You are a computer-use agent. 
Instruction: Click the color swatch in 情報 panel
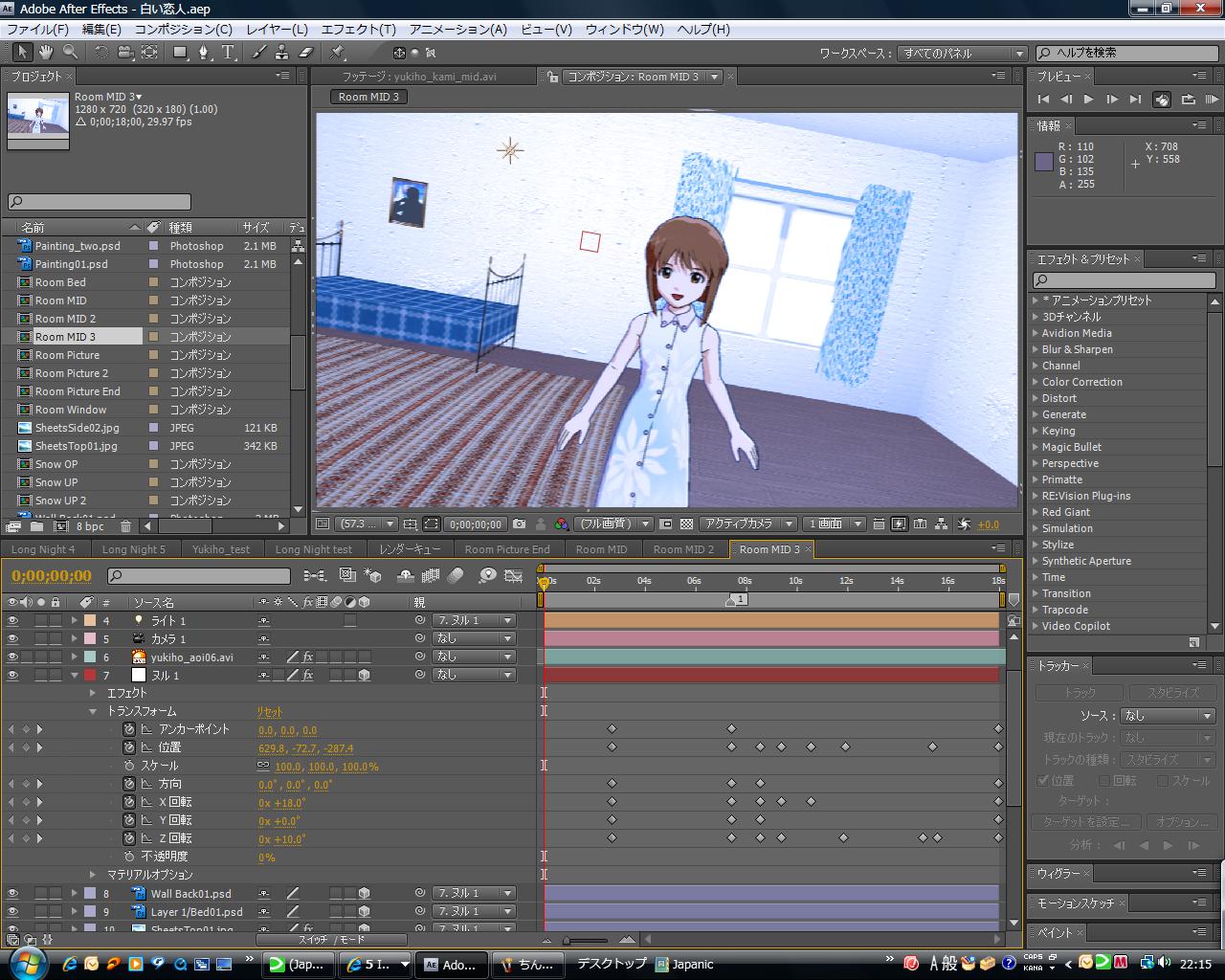point(1044,162)
